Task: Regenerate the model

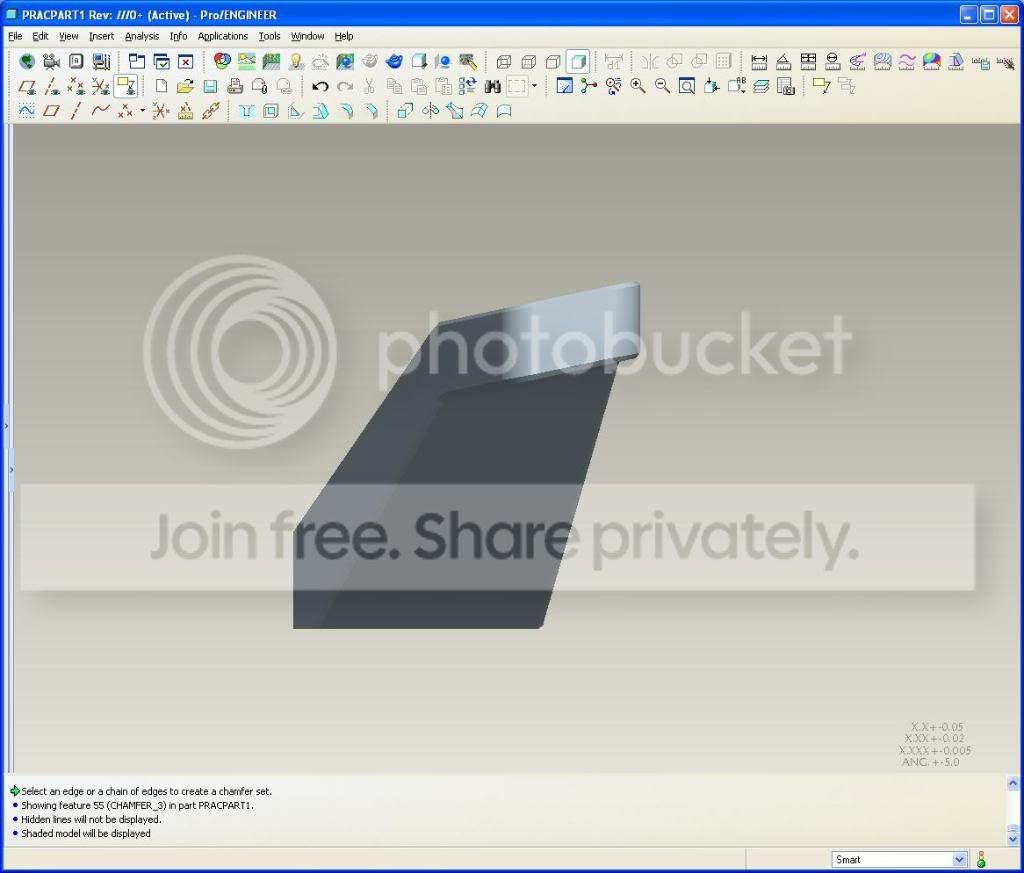Action: [x=468, y=86]
